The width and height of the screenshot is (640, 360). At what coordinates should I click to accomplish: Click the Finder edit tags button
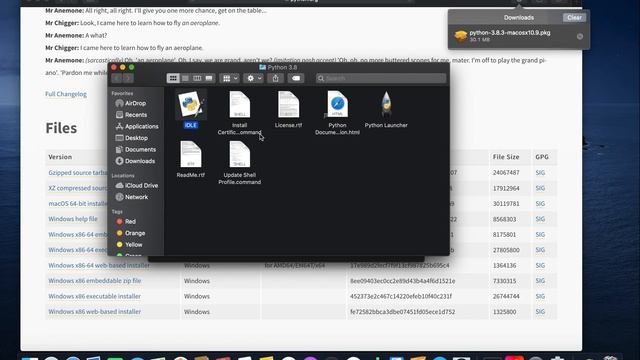tap(296, 78)
